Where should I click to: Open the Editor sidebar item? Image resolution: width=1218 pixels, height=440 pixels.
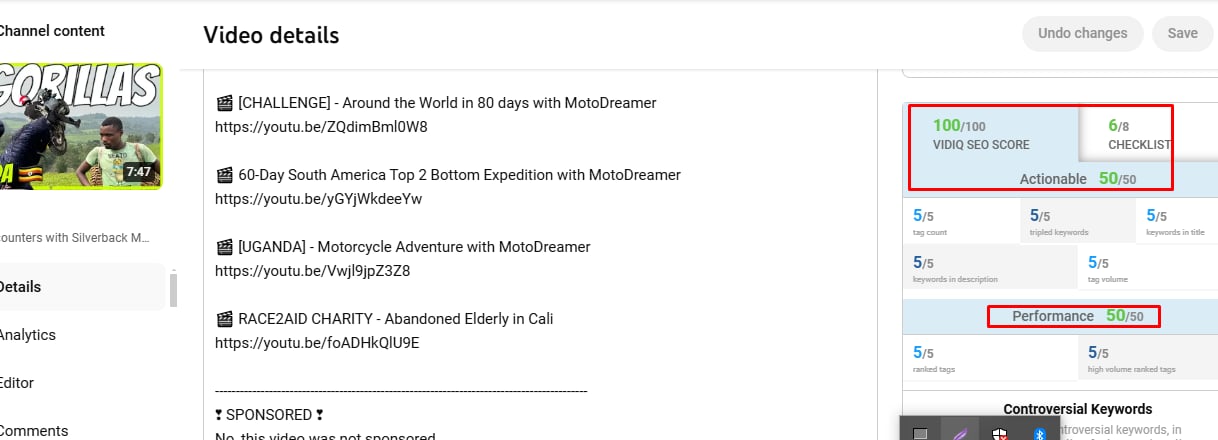tap(20, 383)
